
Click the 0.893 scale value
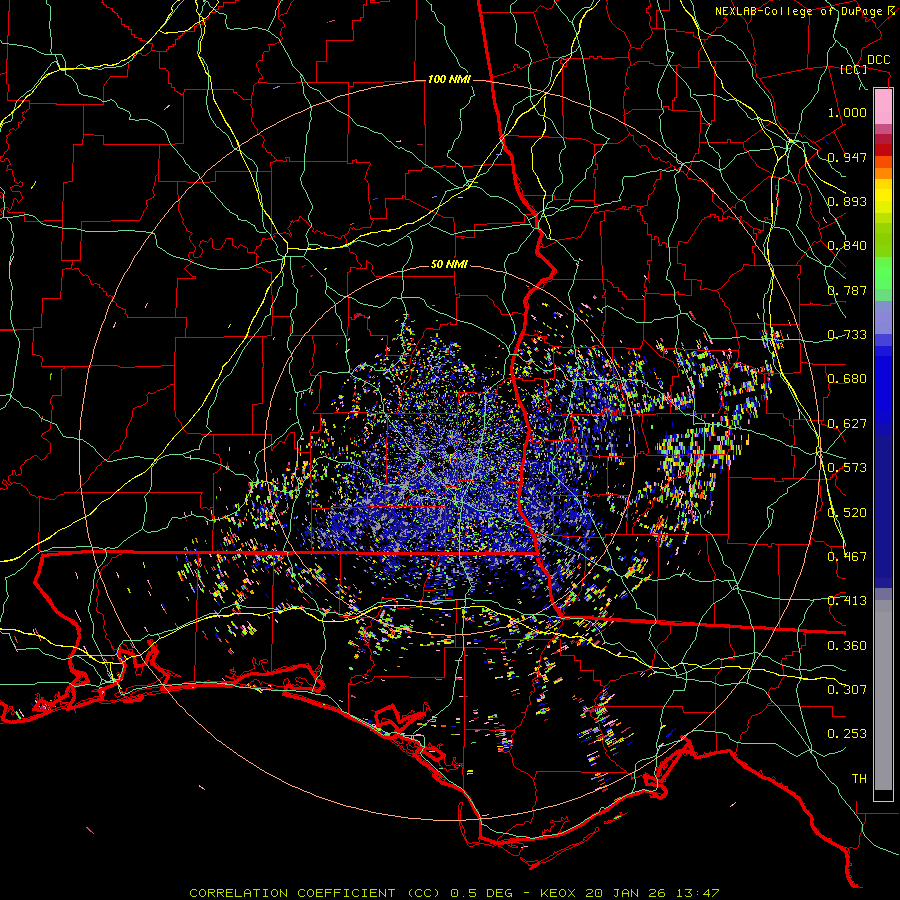tap(847, 201)
